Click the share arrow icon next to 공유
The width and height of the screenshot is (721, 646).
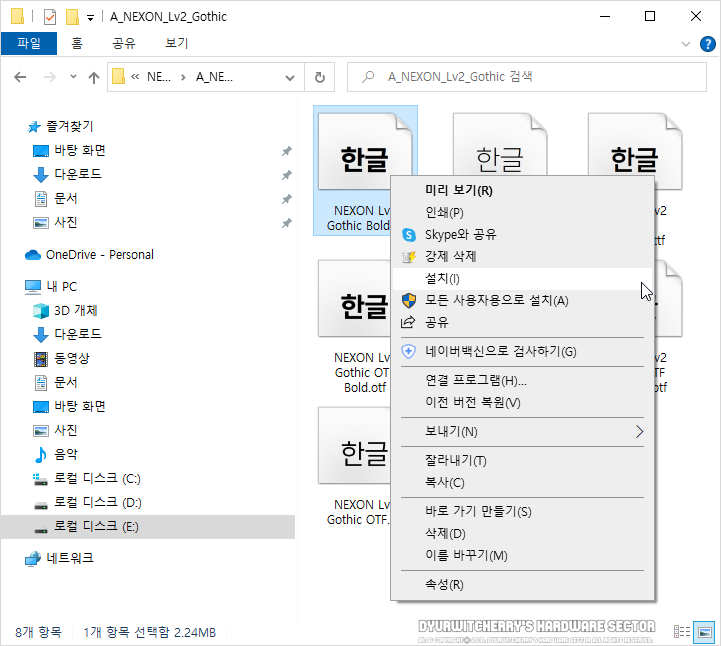click(408, 322)
